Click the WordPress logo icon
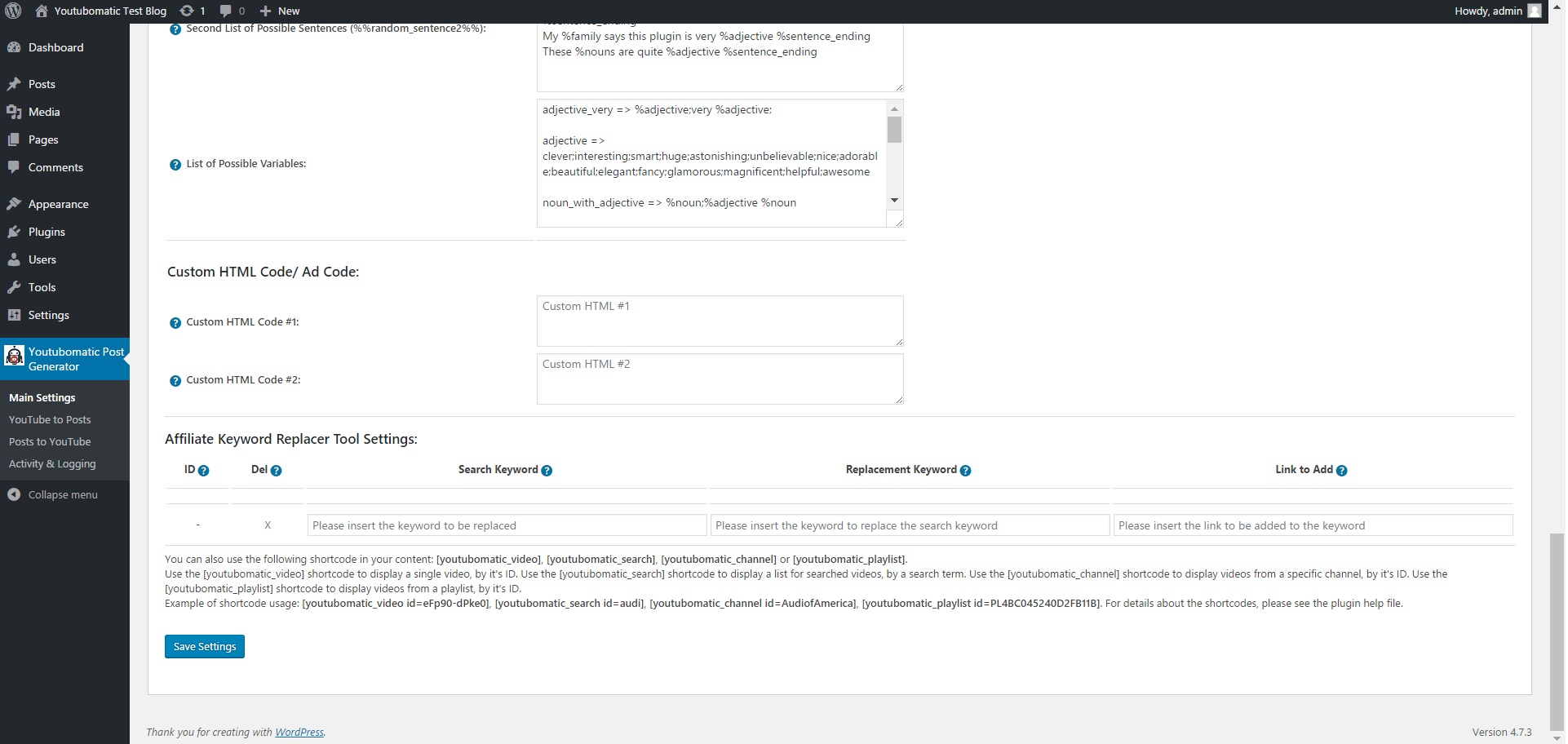 pyautogui.click(x=13, y=11)
